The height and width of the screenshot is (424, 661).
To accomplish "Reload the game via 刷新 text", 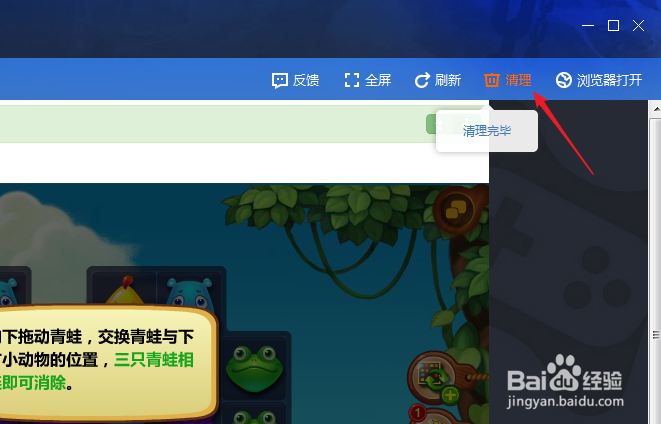I will (448, 80).
